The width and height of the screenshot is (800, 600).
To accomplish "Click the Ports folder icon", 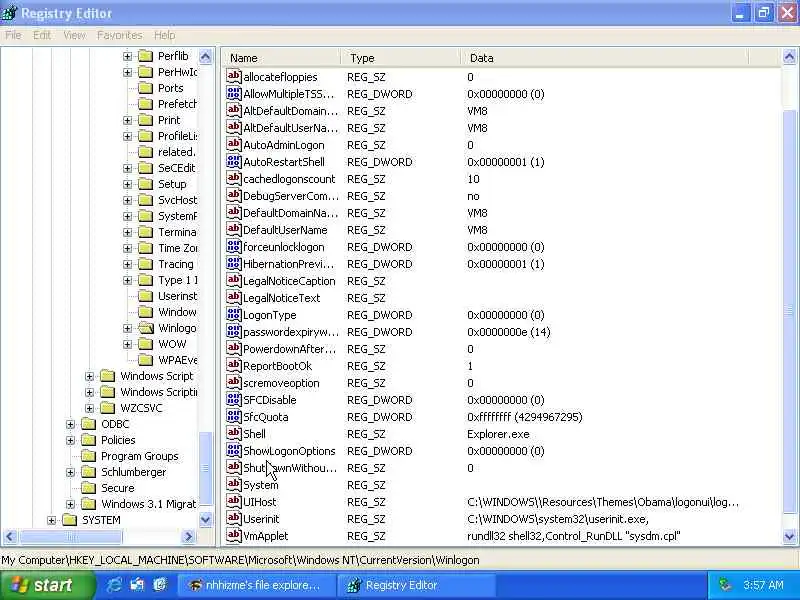I will coord(146,88).
